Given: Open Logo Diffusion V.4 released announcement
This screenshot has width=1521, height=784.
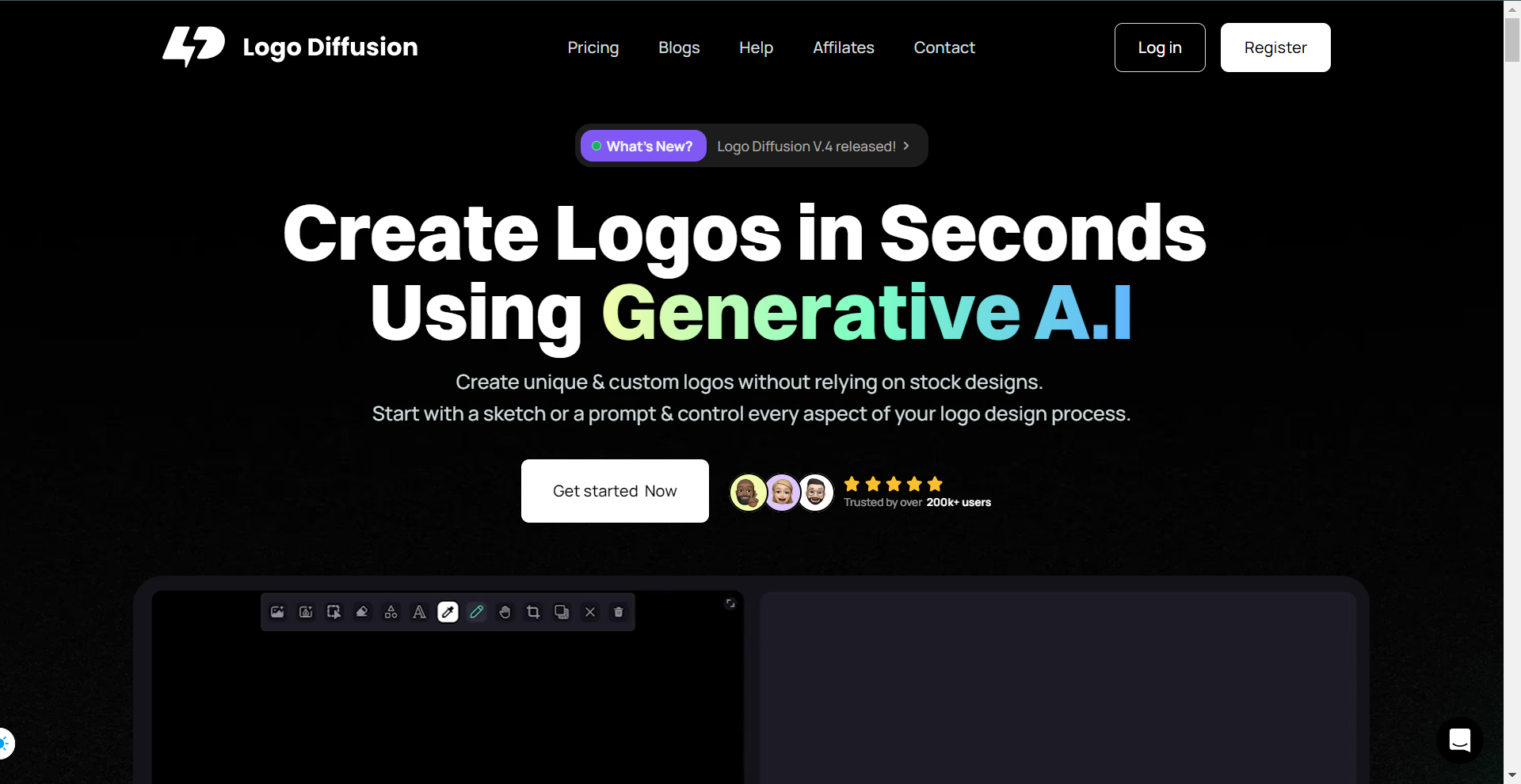Looking at the screenshot, I should click(x=806, y=147).
